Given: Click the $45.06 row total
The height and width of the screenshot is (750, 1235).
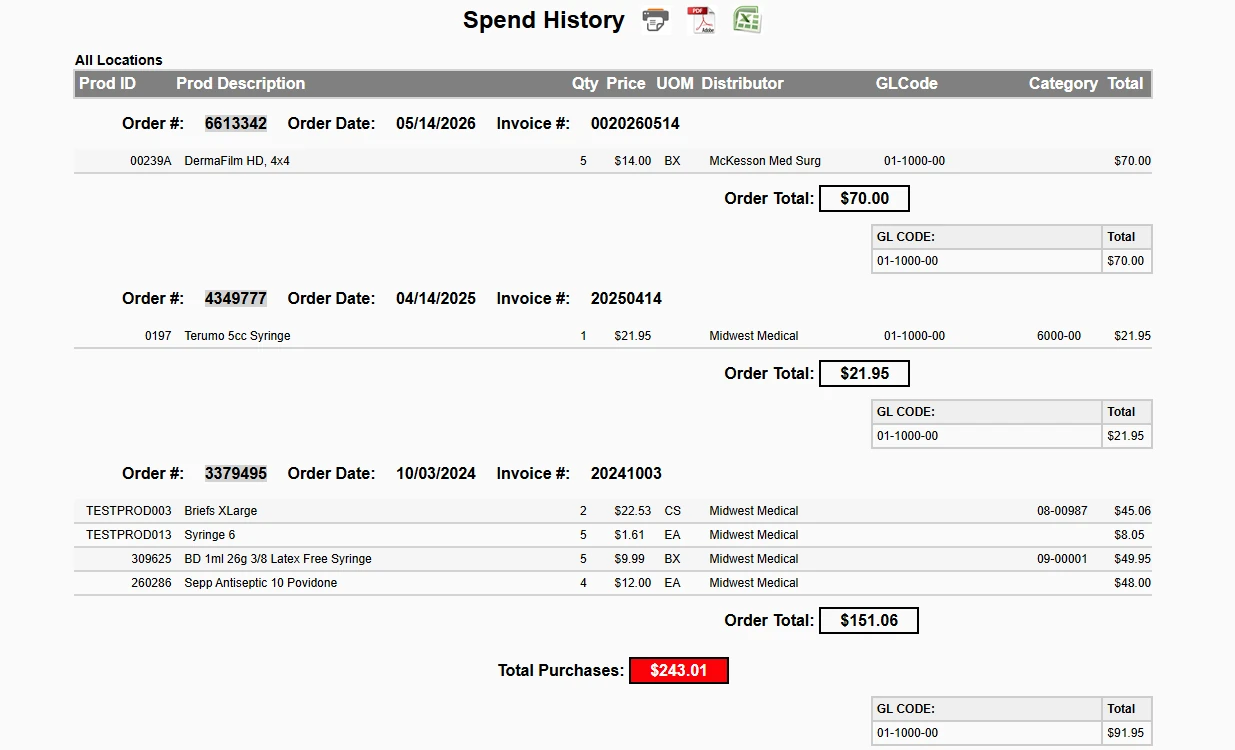Looking at the screenshot, I should [x=1132, y=510].
